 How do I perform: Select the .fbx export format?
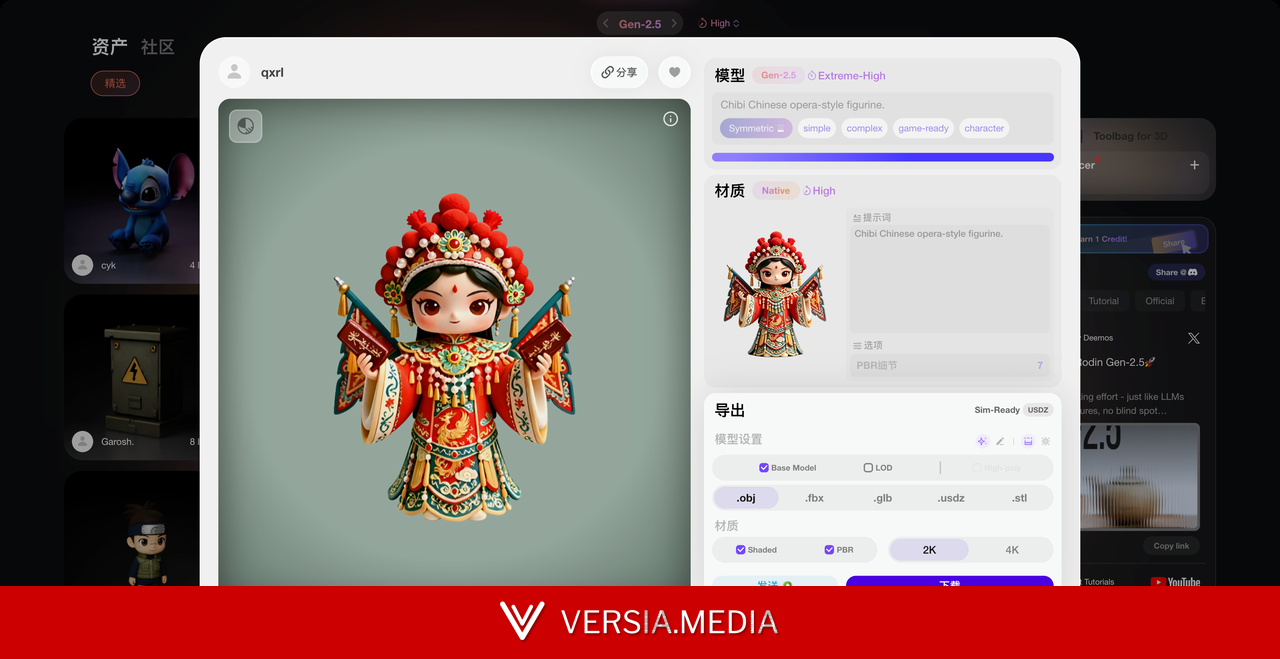tap(814, 498)
